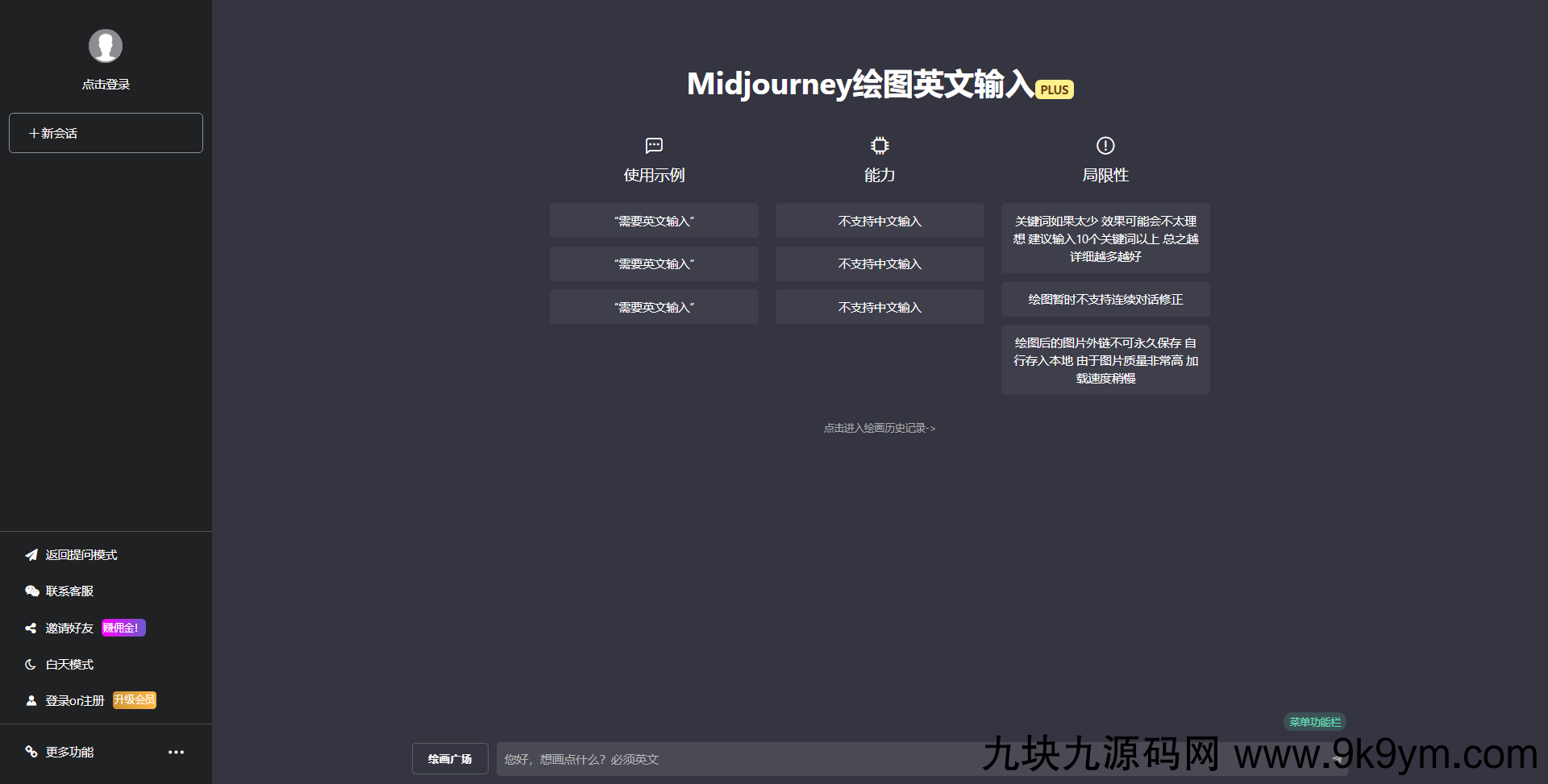
Task: Select the 关键词如果太少 limitation card
Action: 1105,239
